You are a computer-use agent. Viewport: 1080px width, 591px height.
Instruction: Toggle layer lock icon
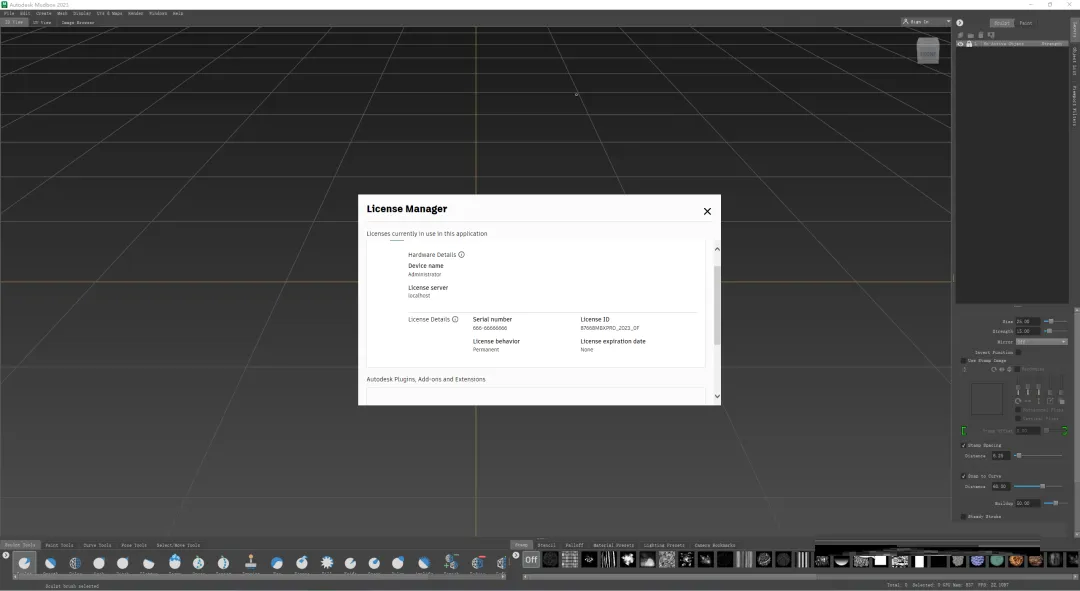[969, 44]
